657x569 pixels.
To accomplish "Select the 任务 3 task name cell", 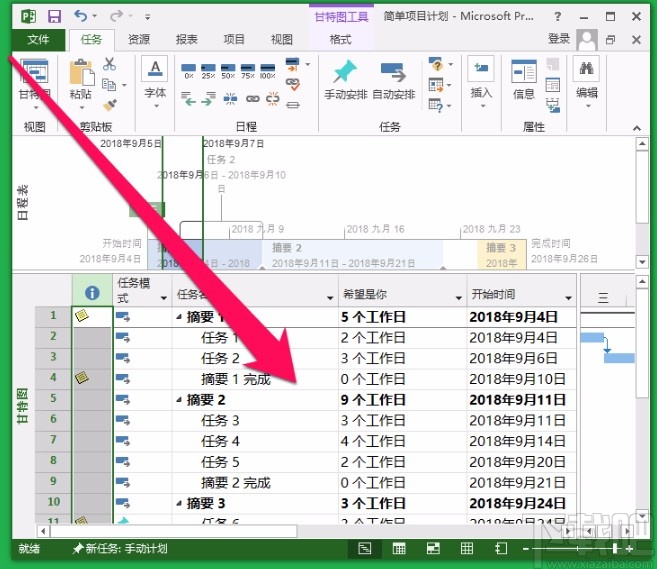I will [x=255, y=421].
